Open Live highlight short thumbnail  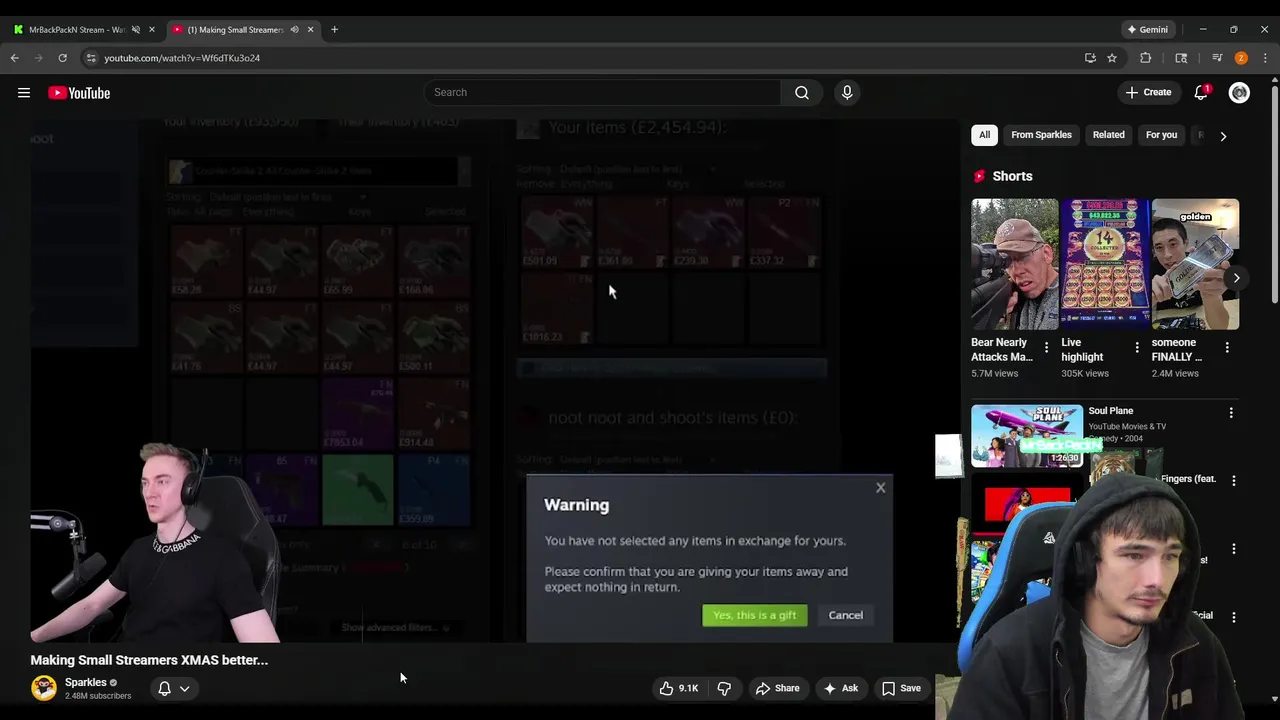point(1104,264)
